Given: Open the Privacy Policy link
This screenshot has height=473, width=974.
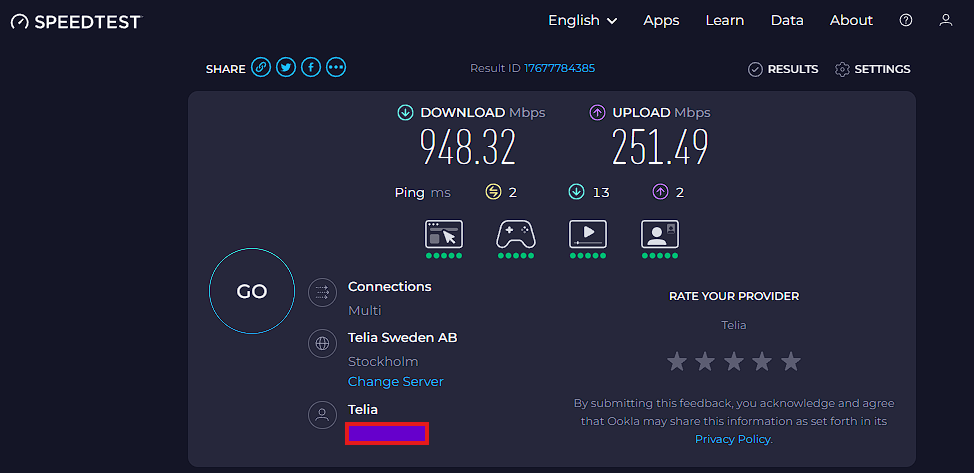Looking at the screenshot, I should point(733,439).
